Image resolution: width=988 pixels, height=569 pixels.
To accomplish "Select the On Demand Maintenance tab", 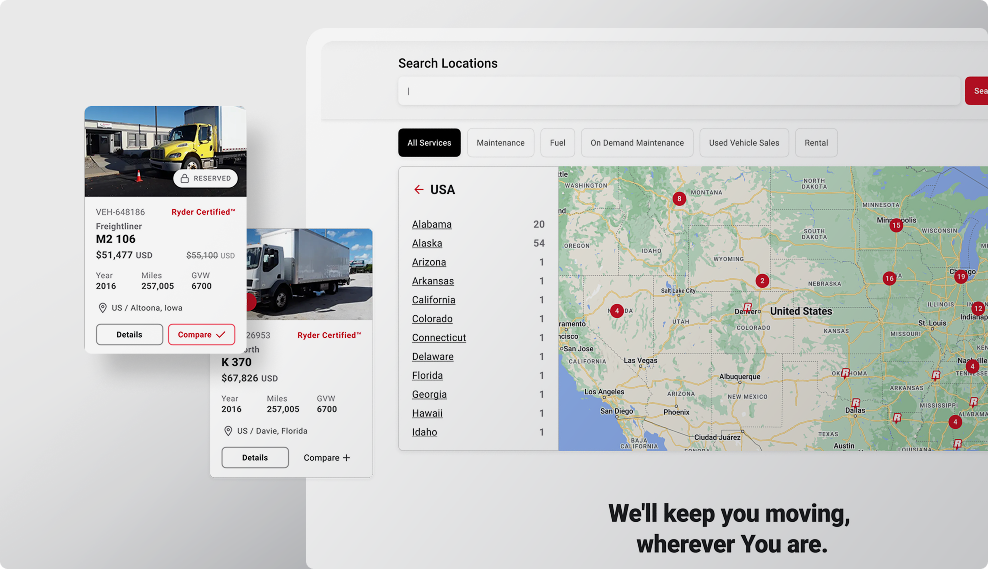I will point(637,143).
